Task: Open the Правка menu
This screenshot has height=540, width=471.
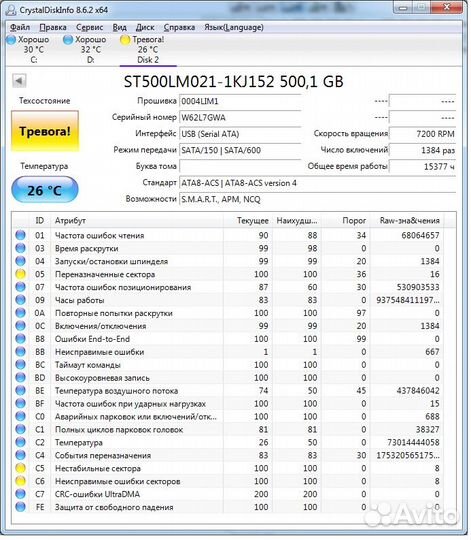Action: [53, 27]
